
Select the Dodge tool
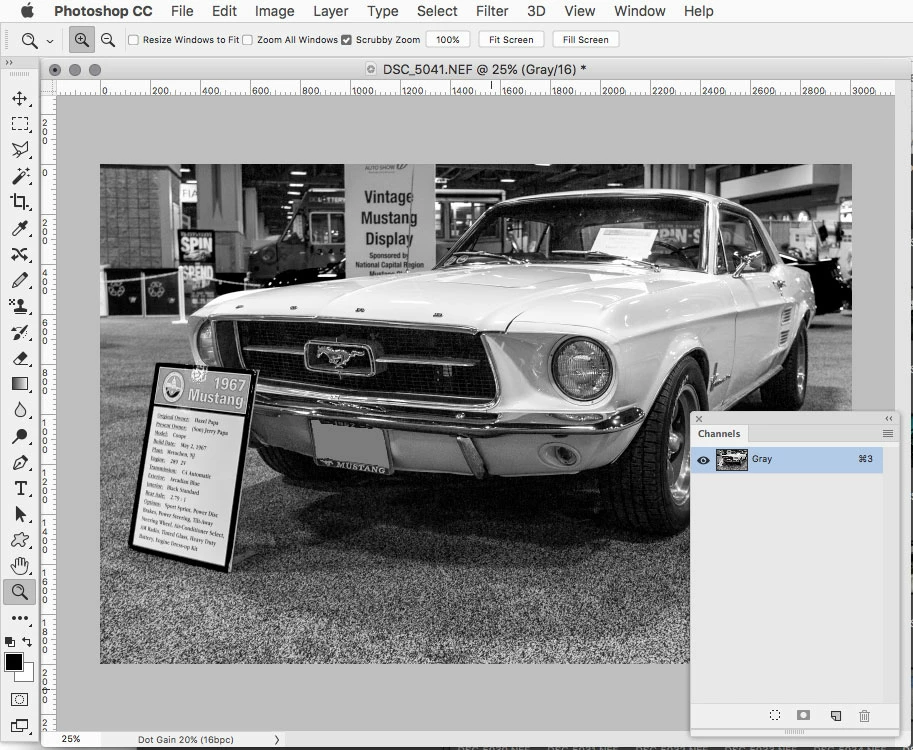point(20,436)
